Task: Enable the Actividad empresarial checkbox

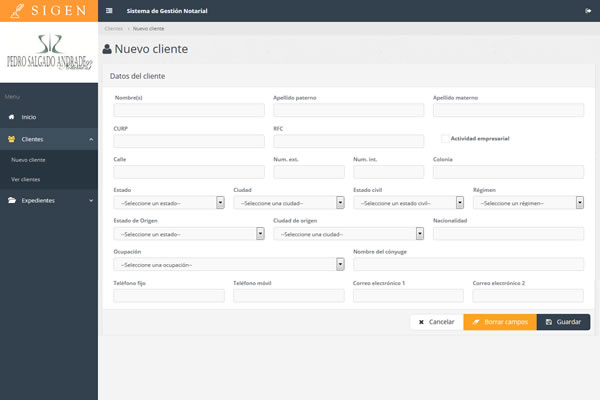Action: [445, 138]
